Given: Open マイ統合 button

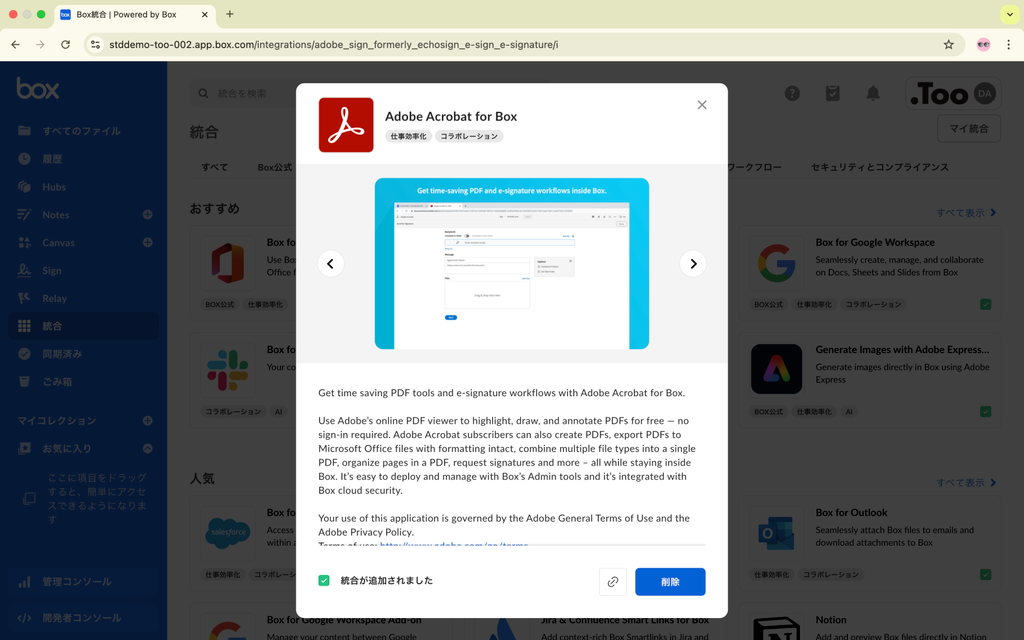Looking at the screenshot, I should [968, 128].
